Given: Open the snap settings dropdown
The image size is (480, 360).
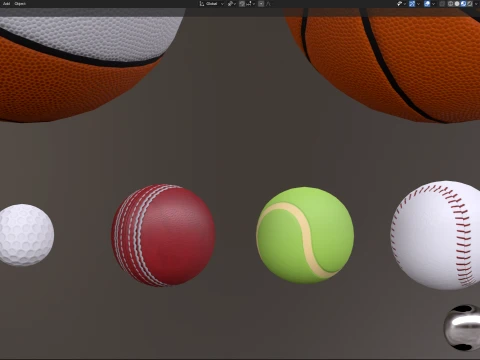Looking at the screenshot, I should tap(250, 4).
